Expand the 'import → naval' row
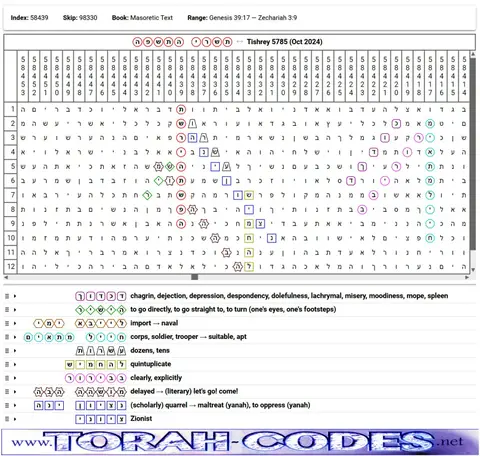The height and width of the screenshot is (456, 480). coord(15,323)
